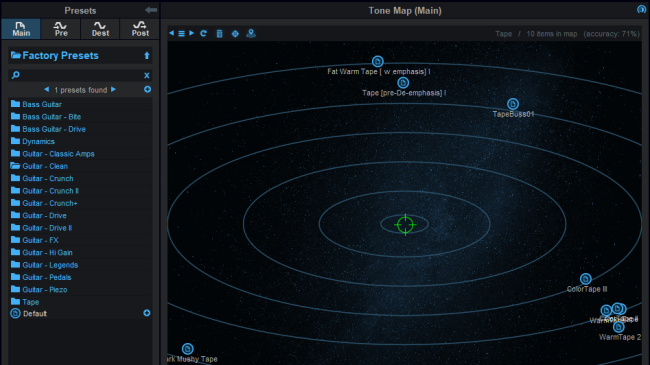Click the Tape map name label

(504, 34)
